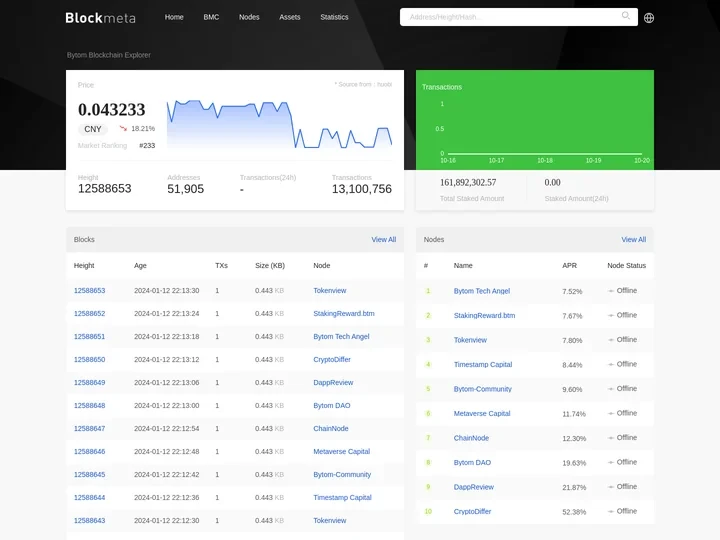This screenshot has width=720, height=540.
Task: Open block 12588645
Action: coord(90,474)
